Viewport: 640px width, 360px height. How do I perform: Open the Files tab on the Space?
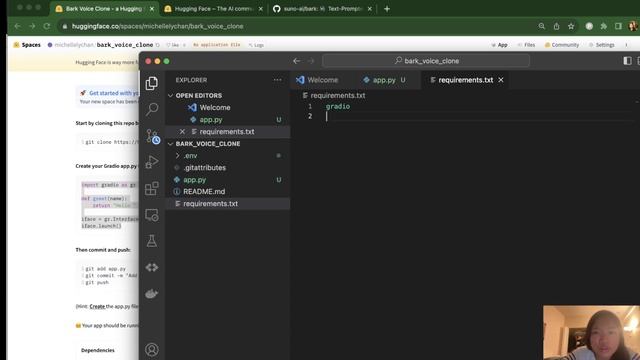pyautogui.click(x=527, y=45)
